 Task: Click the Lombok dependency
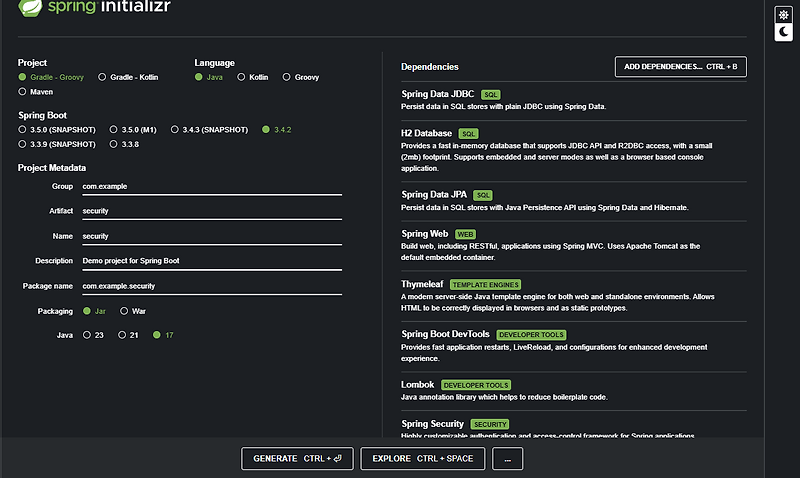point(573,391)
